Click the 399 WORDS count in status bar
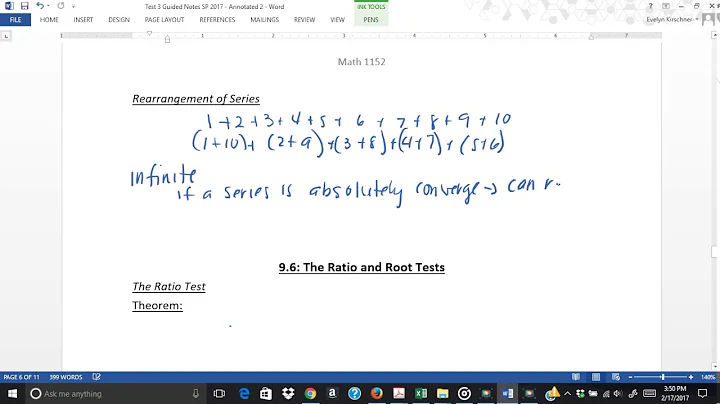The width and height of the screenshot is (720, 404). [x=66, y=377]
